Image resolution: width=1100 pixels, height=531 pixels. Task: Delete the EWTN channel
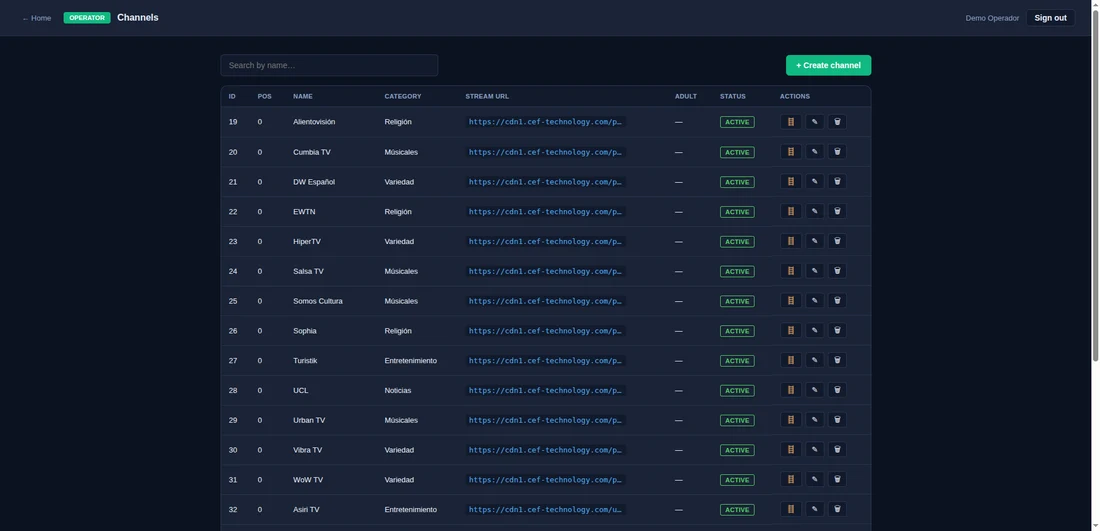(x=837, y=211)
